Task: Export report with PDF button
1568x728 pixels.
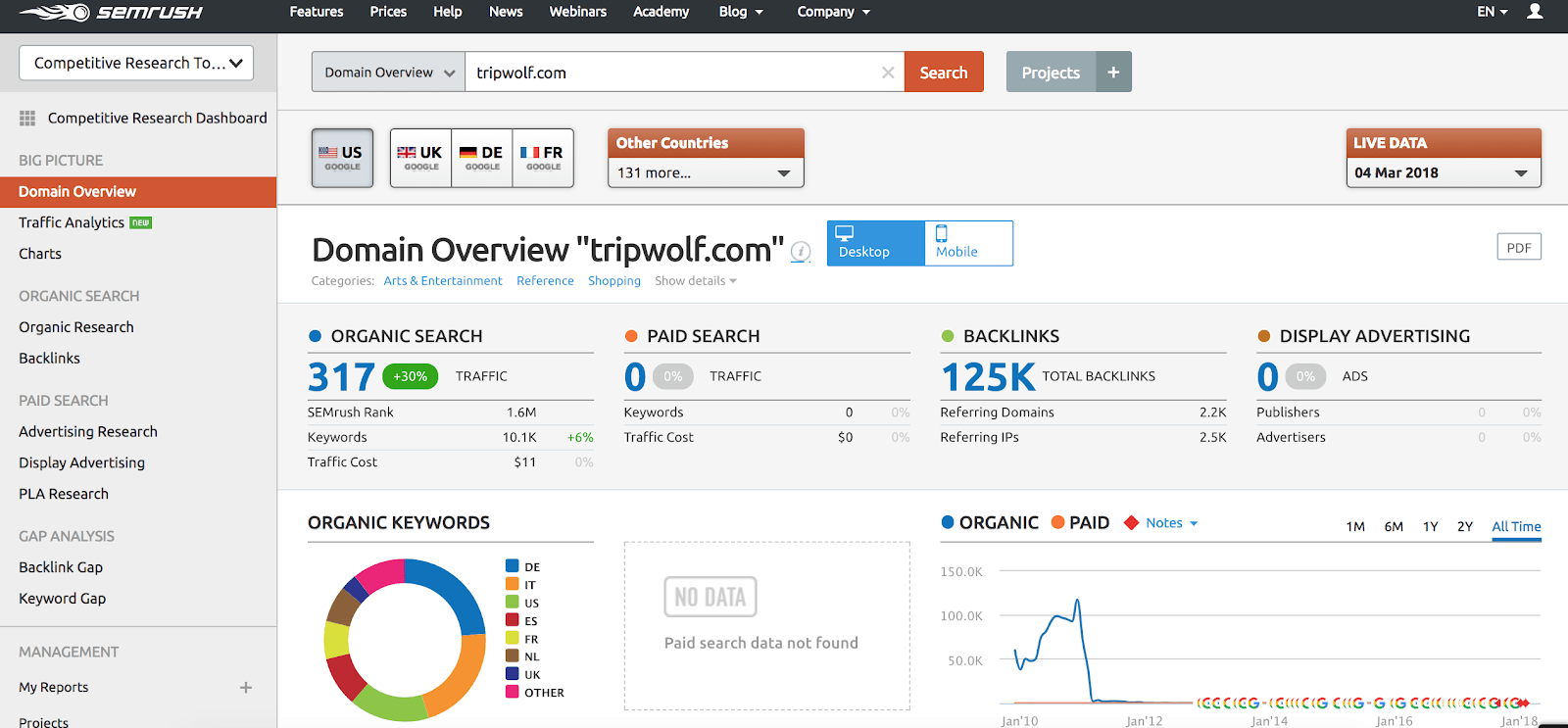Action: 1519,247
